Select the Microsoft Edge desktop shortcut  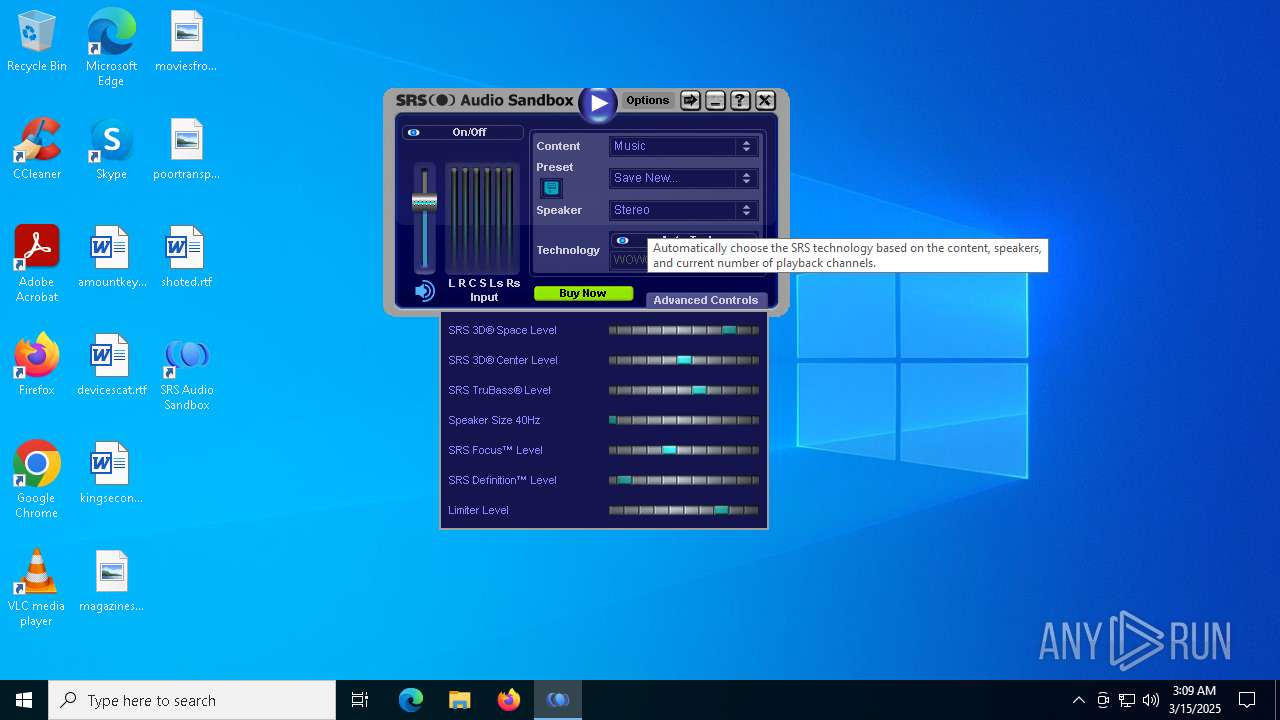111,48
